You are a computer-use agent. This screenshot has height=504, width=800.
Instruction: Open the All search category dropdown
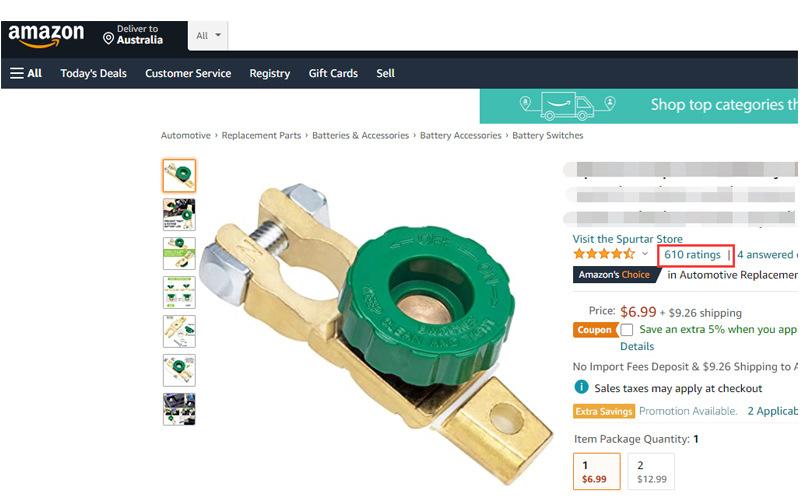(x=208, y=36)
